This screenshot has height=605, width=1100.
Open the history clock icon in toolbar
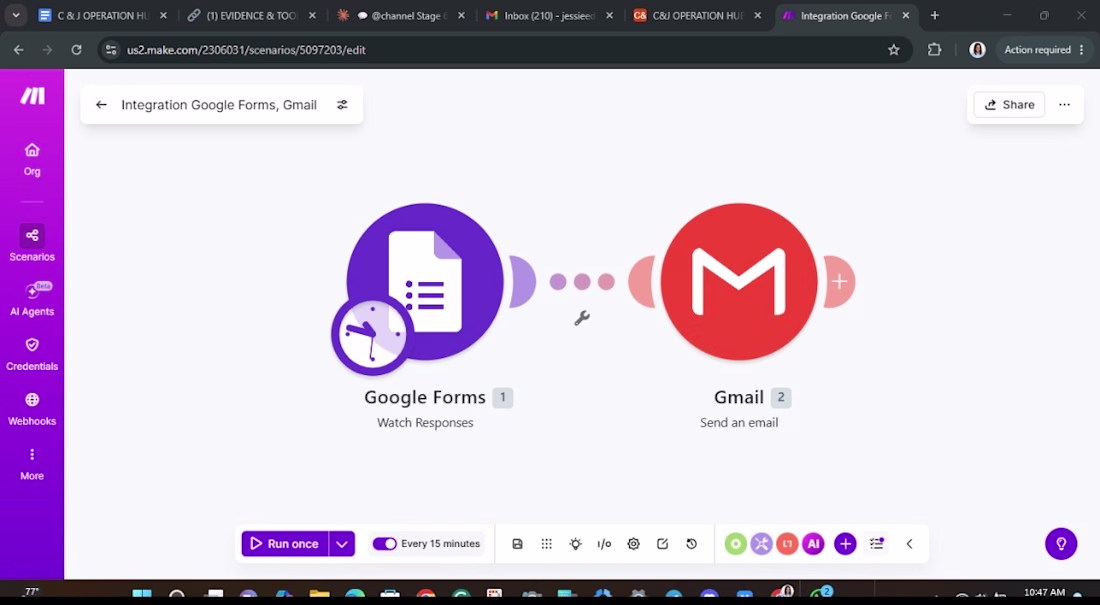(x=692, y=544)
